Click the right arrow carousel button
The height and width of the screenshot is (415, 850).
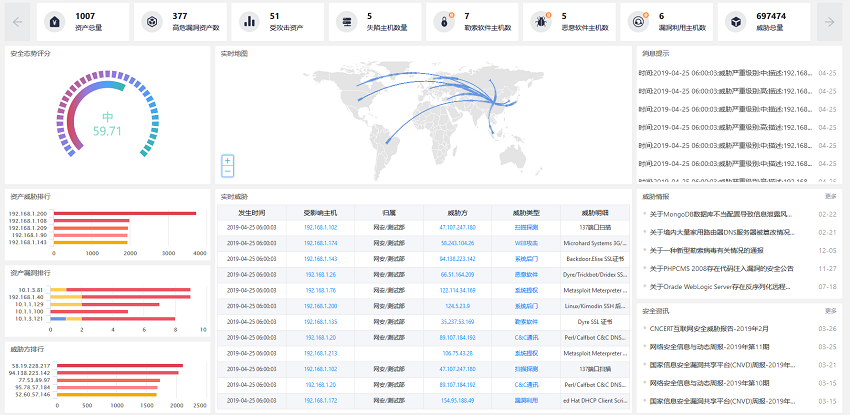pos(829,22)
